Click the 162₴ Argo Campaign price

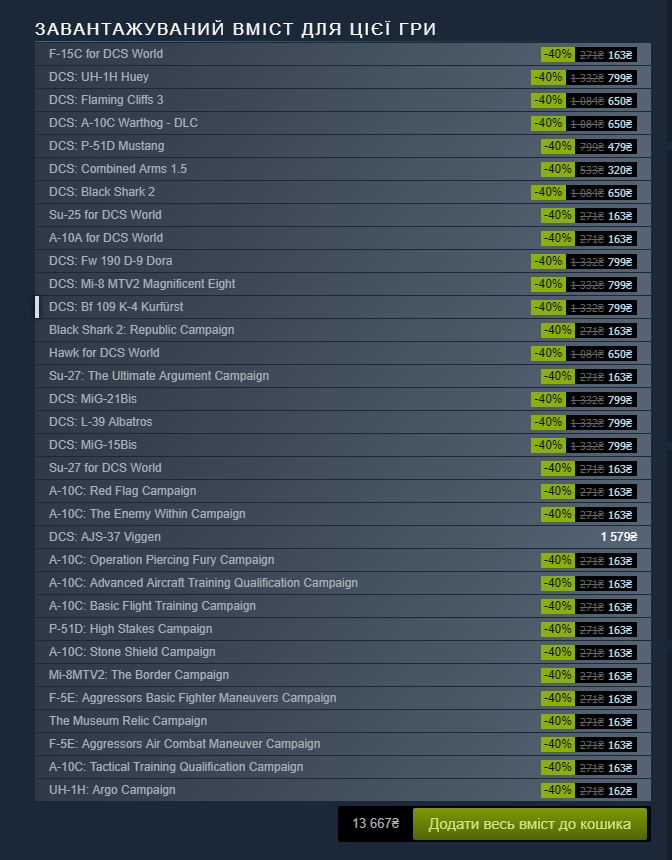[x=620, y=791]
